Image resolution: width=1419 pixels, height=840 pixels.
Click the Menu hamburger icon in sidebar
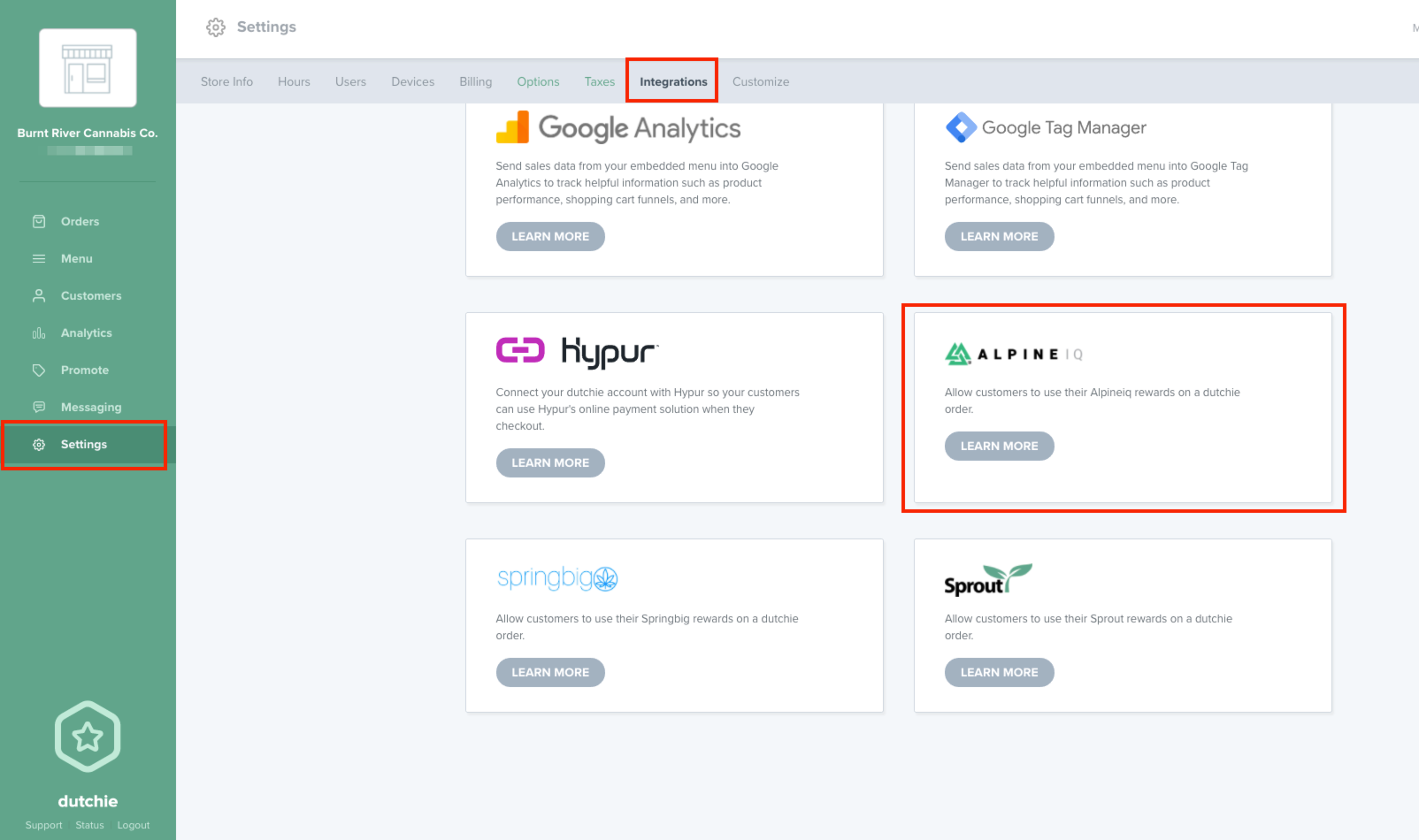(39, 259)
